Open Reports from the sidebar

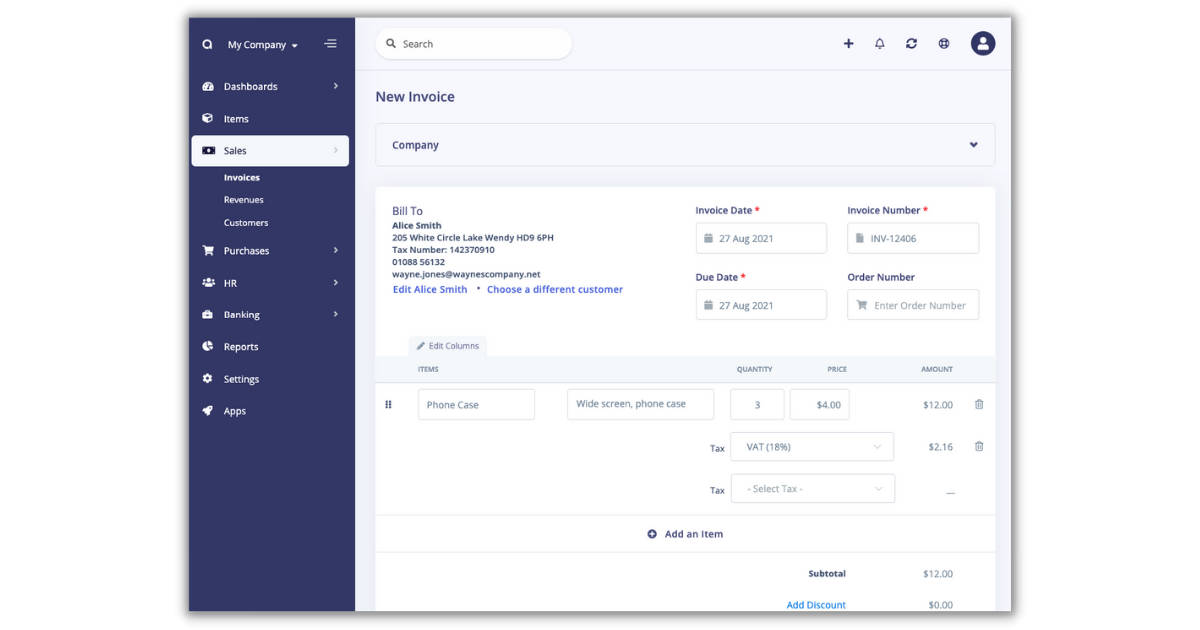click(241, 347)
